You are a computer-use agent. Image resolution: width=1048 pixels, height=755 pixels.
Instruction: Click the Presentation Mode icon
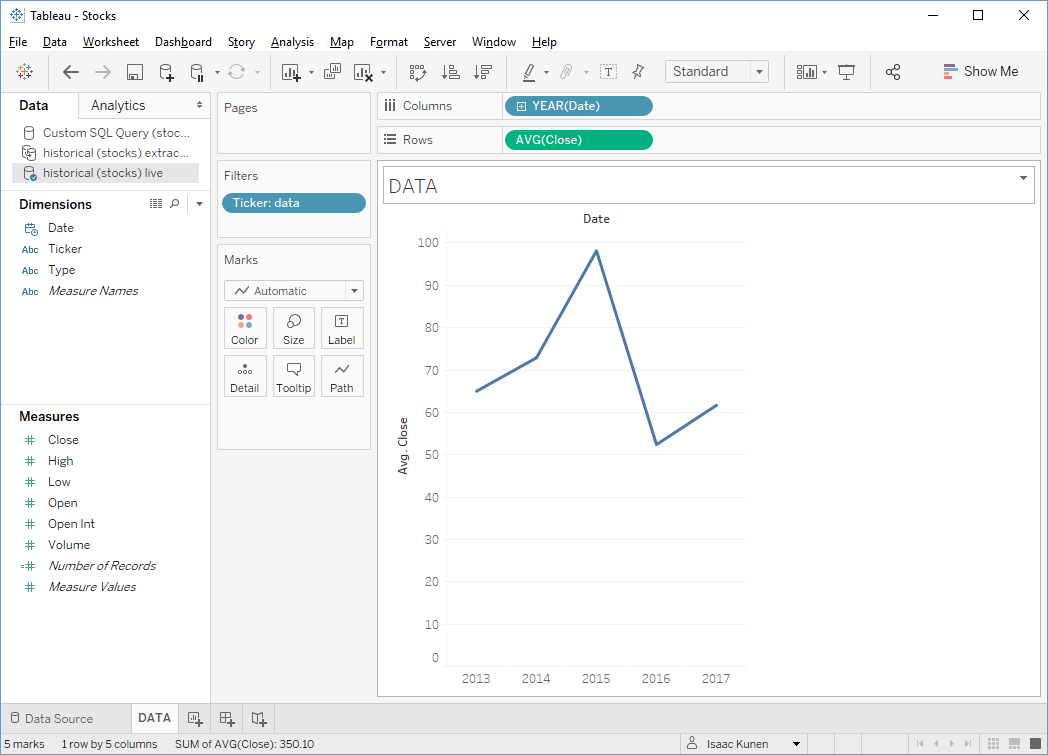847,72
